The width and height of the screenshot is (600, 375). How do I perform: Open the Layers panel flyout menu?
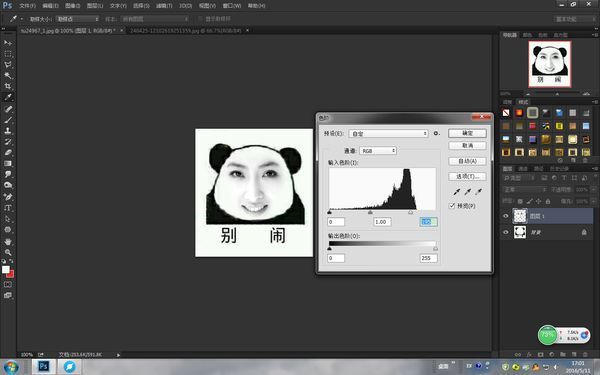coord(594,168)
